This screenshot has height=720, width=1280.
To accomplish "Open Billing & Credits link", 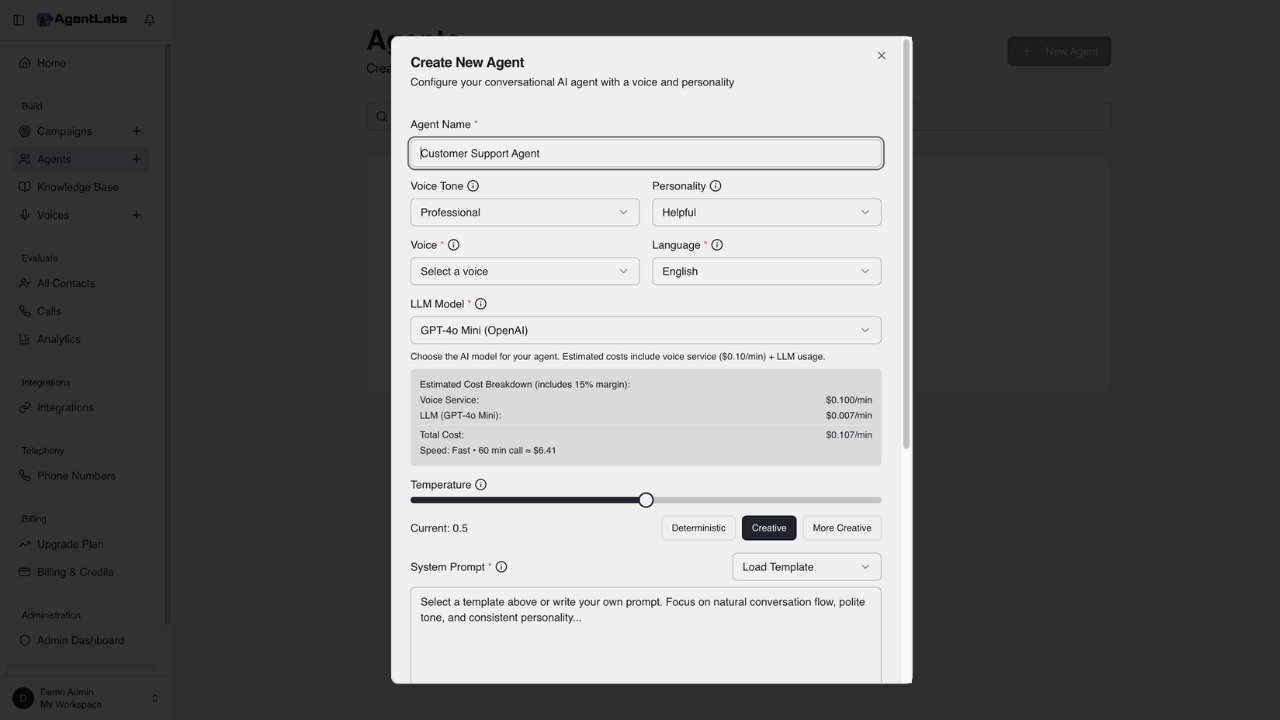I will pyautogui.click(x=81, y=572).
